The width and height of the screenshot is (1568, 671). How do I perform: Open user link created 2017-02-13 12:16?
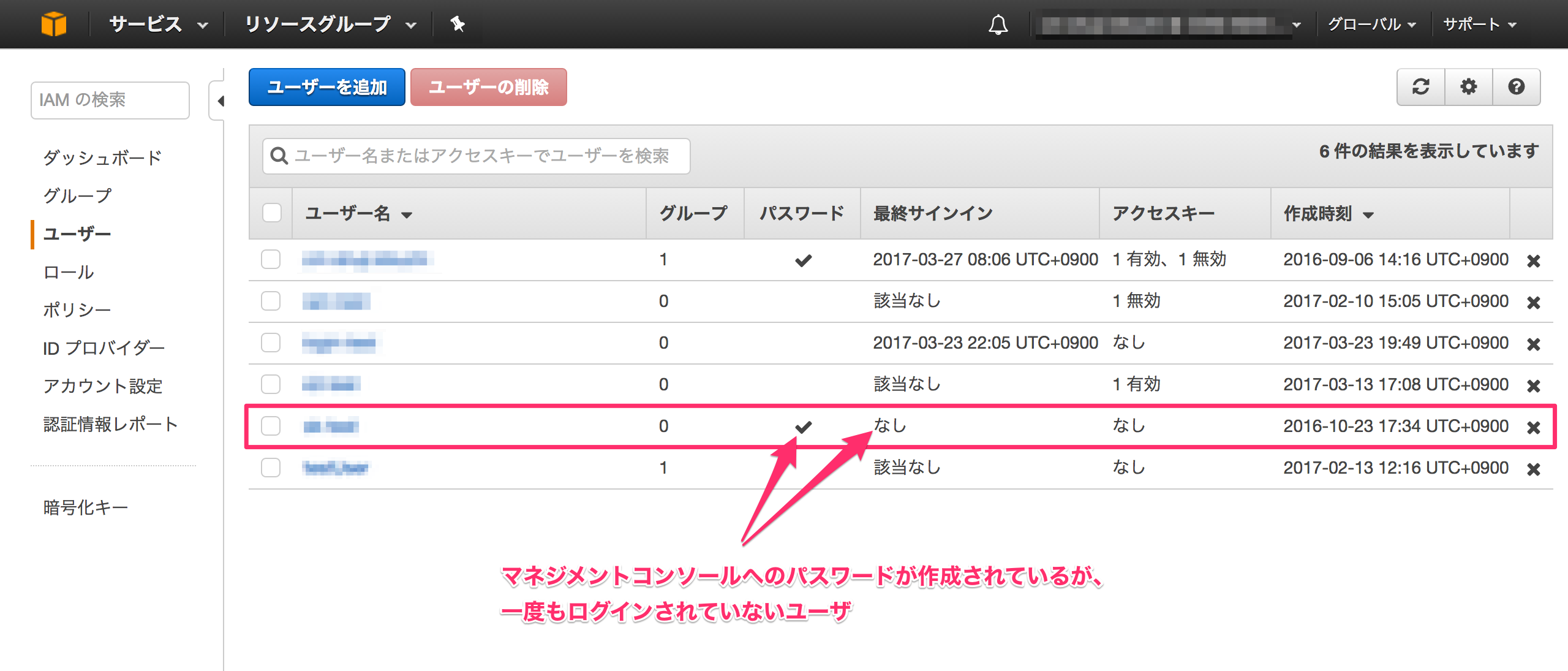(336, 468)
